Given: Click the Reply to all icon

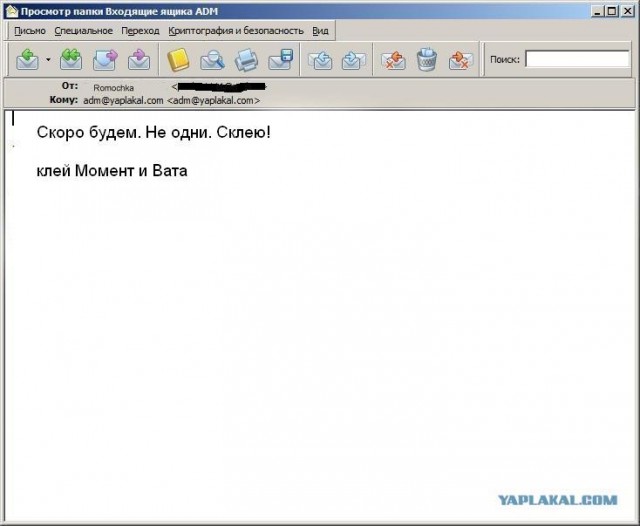Looking at the screenshot, I should coord(71,60).
